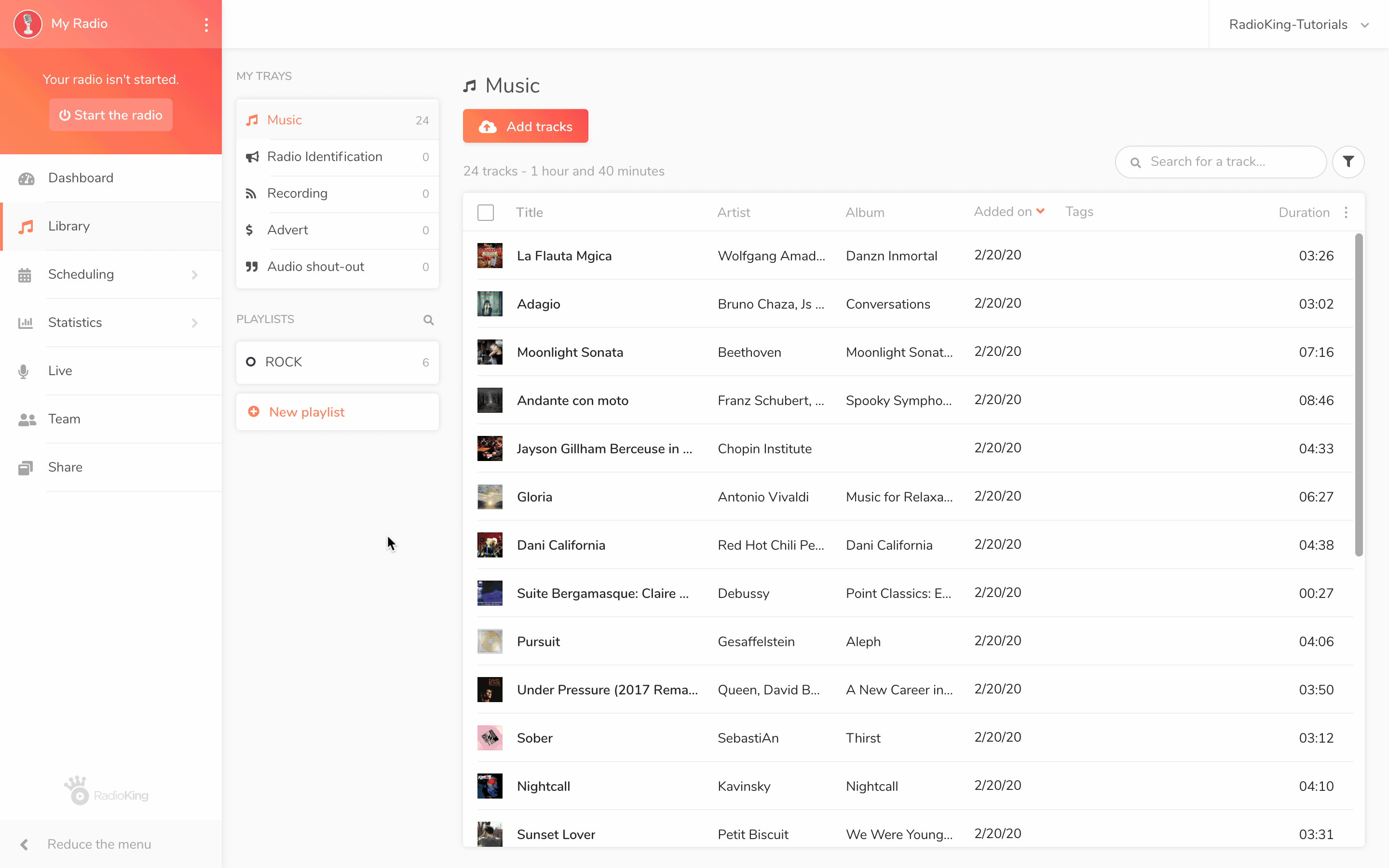Click Add tracks to upload music

tap(525, 126)
